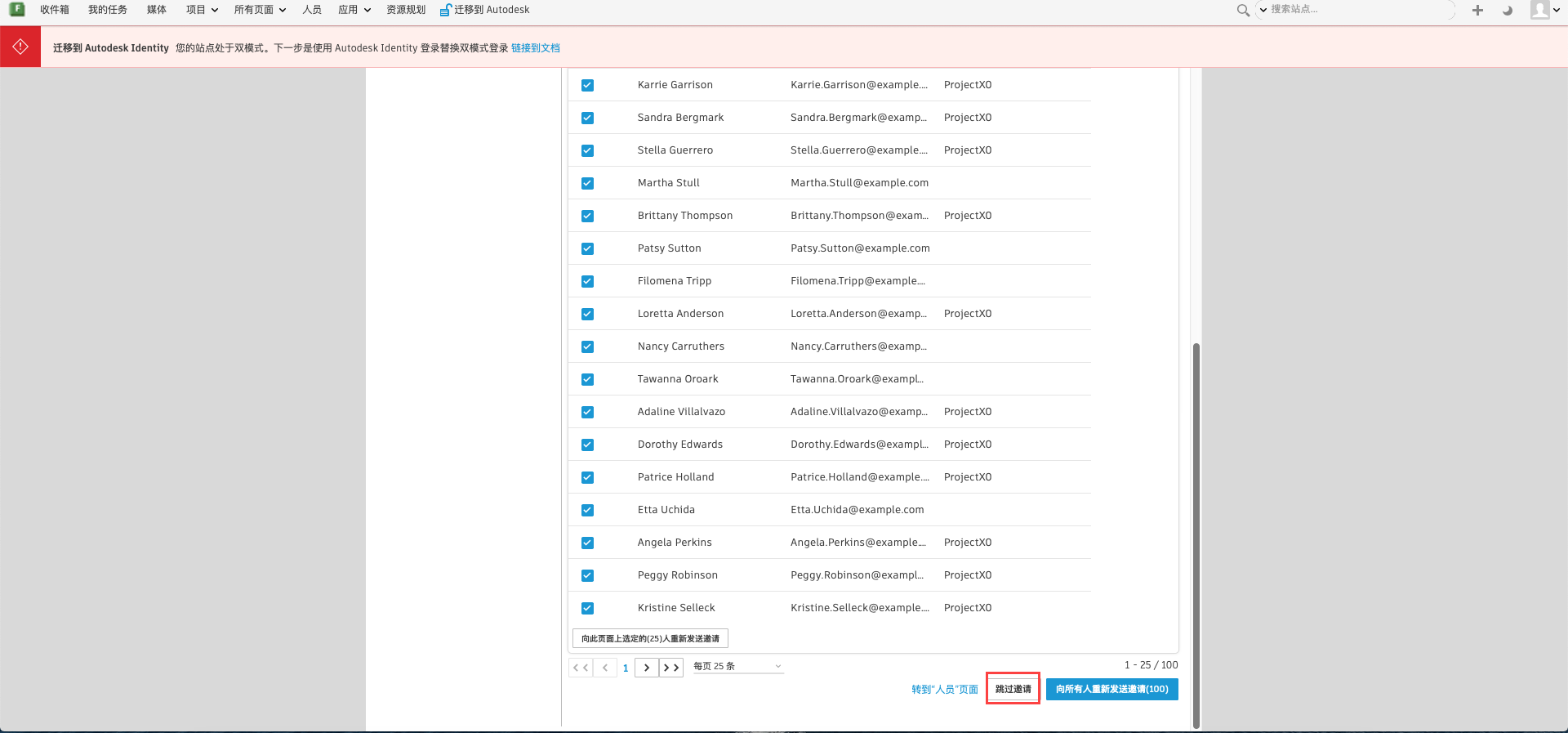Click the red warning diamond icon
This screenshot has width=1568, height=733.
tap(20, 47)
